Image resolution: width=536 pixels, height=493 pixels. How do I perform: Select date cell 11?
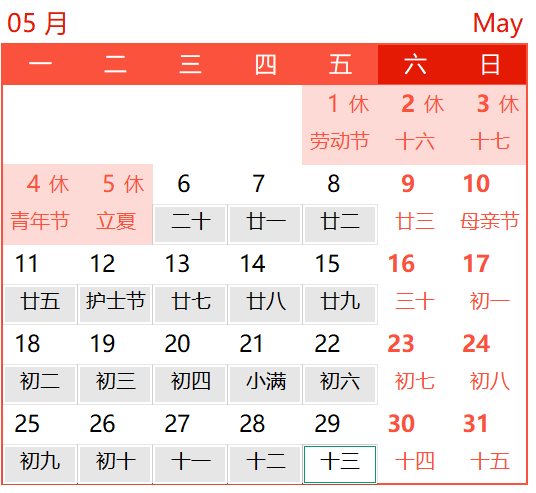point(40,264)
